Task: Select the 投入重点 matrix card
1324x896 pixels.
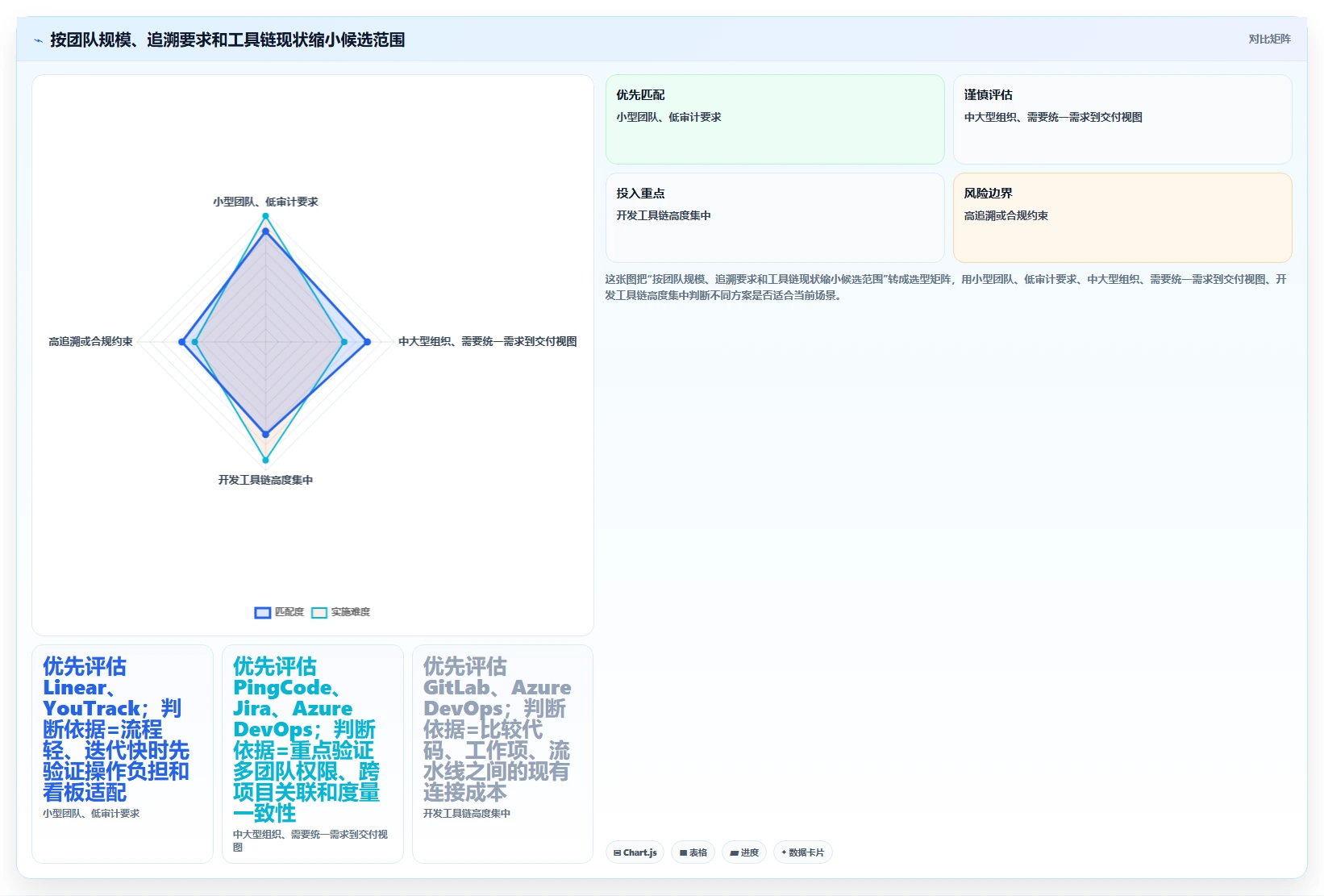Action: [x=775, y=218]
